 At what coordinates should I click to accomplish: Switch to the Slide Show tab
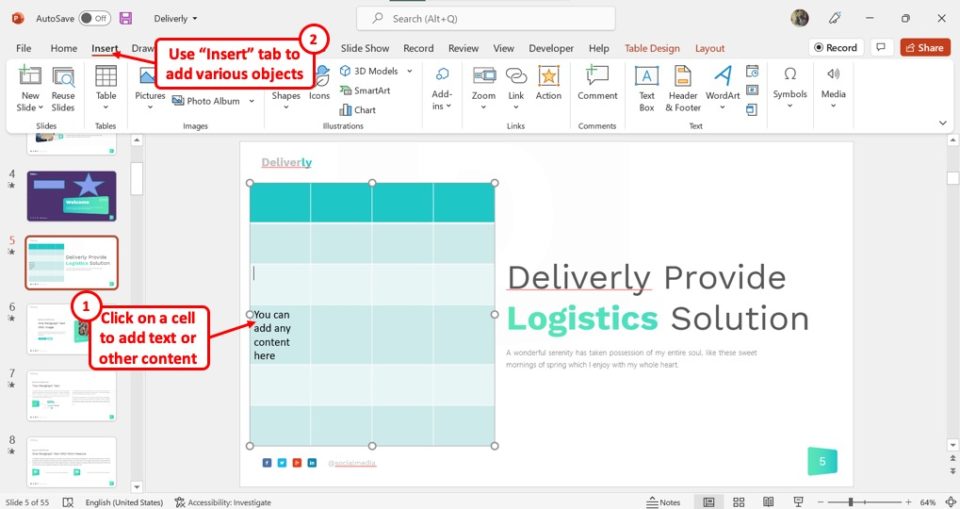click(365, 48)
